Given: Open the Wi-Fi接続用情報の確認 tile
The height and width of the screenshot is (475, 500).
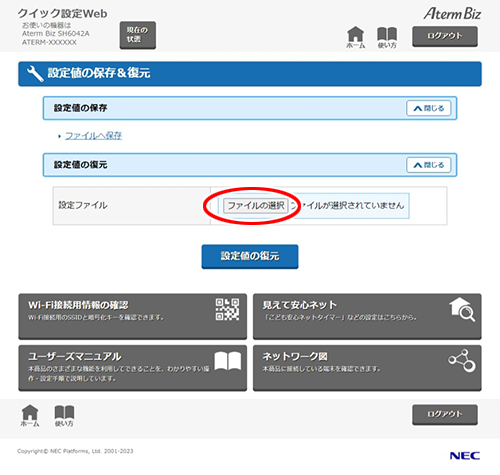Looking at the screenshot, I should point(133,316).
